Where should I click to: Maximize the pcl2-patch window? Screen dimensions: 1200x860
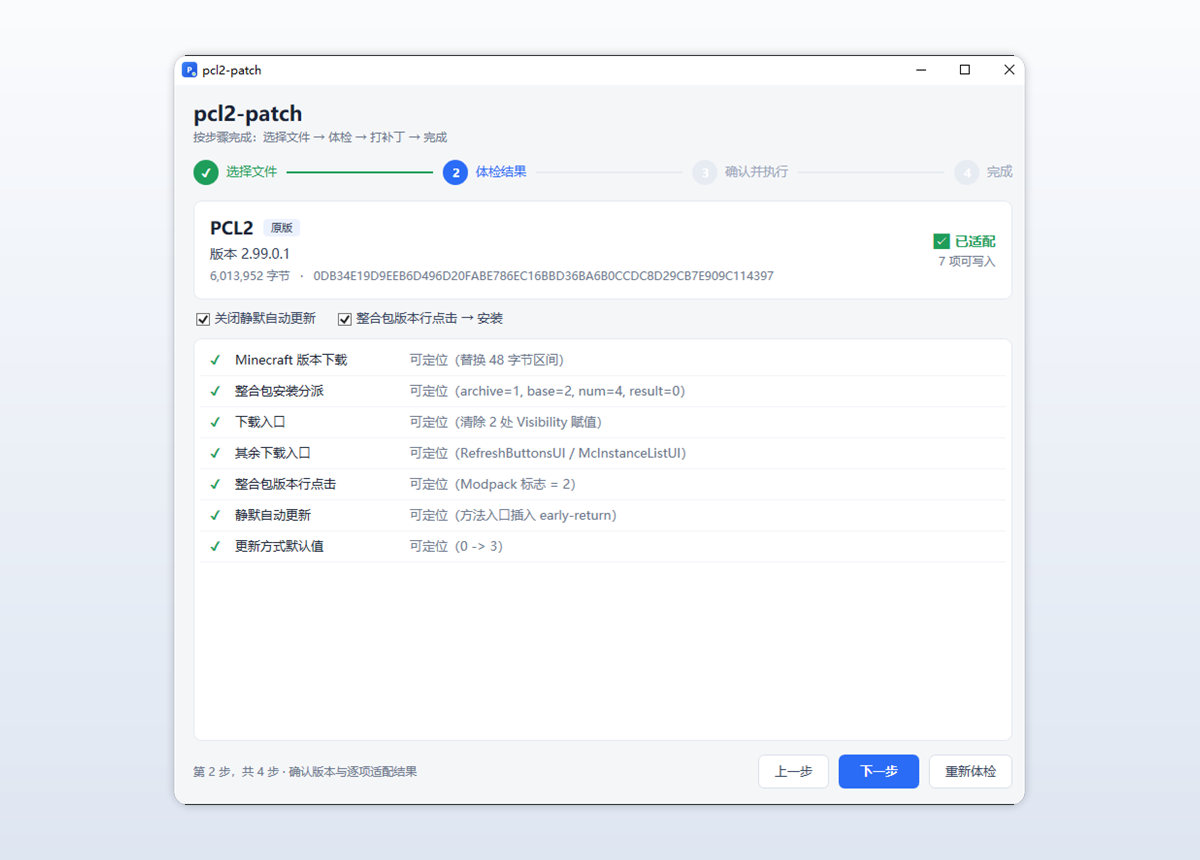click(965, 70)
